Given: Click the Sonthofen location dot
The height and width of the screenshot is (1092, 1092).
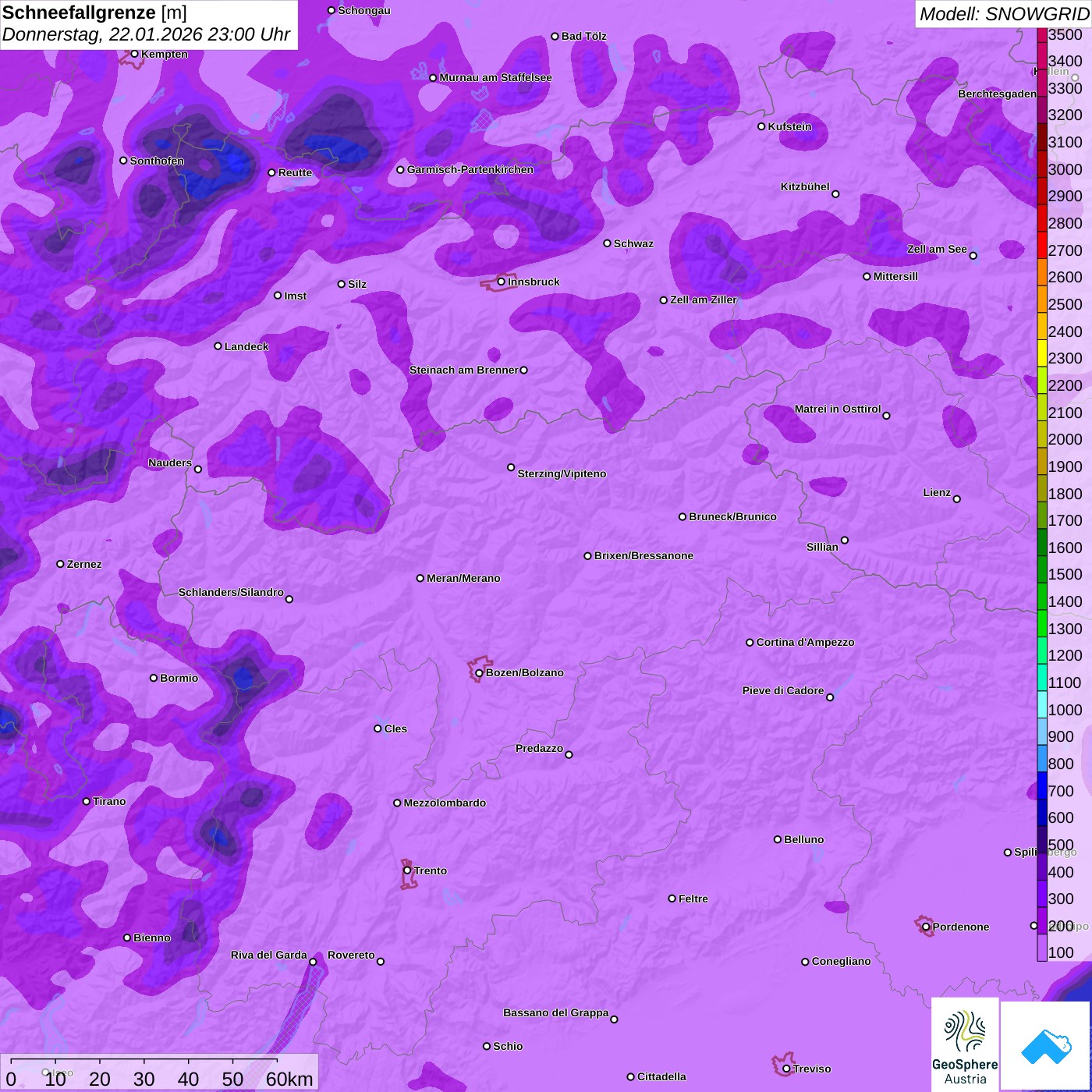Looking at the screenshot, I should [x=123, y=161].
